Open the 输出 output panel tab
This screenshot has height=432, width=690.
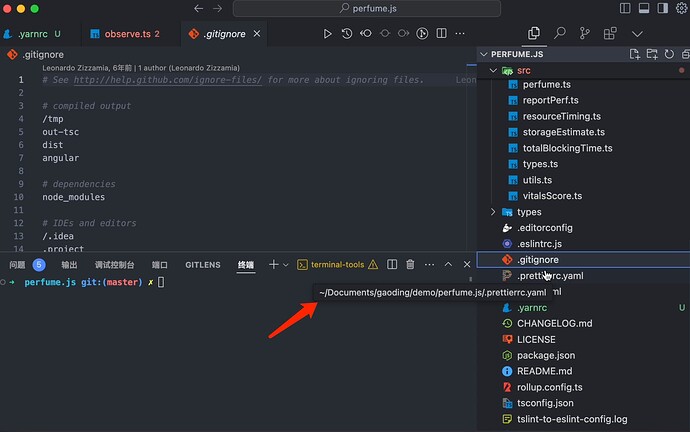point(69,264)
